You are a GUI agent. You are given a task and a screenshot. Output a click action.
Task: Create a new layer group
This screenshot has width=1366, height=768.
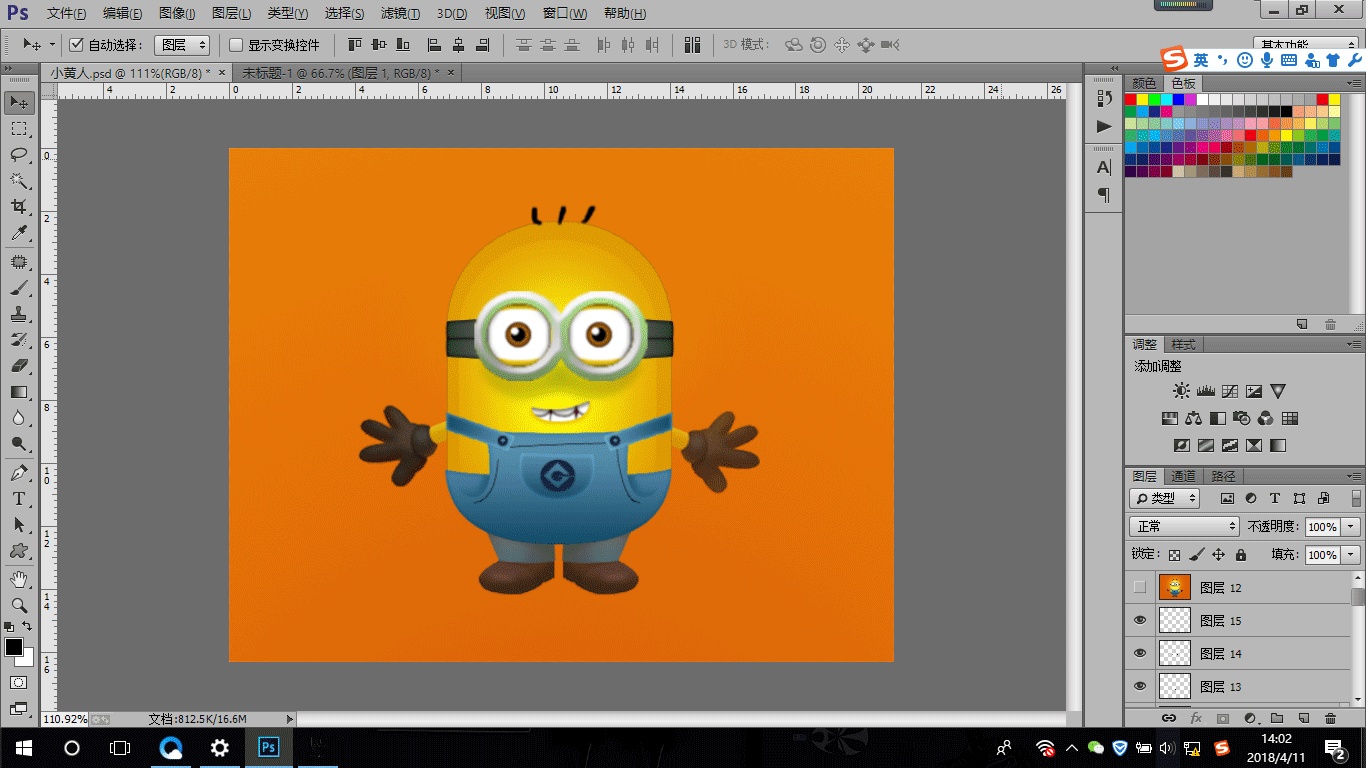[1276, 718]
